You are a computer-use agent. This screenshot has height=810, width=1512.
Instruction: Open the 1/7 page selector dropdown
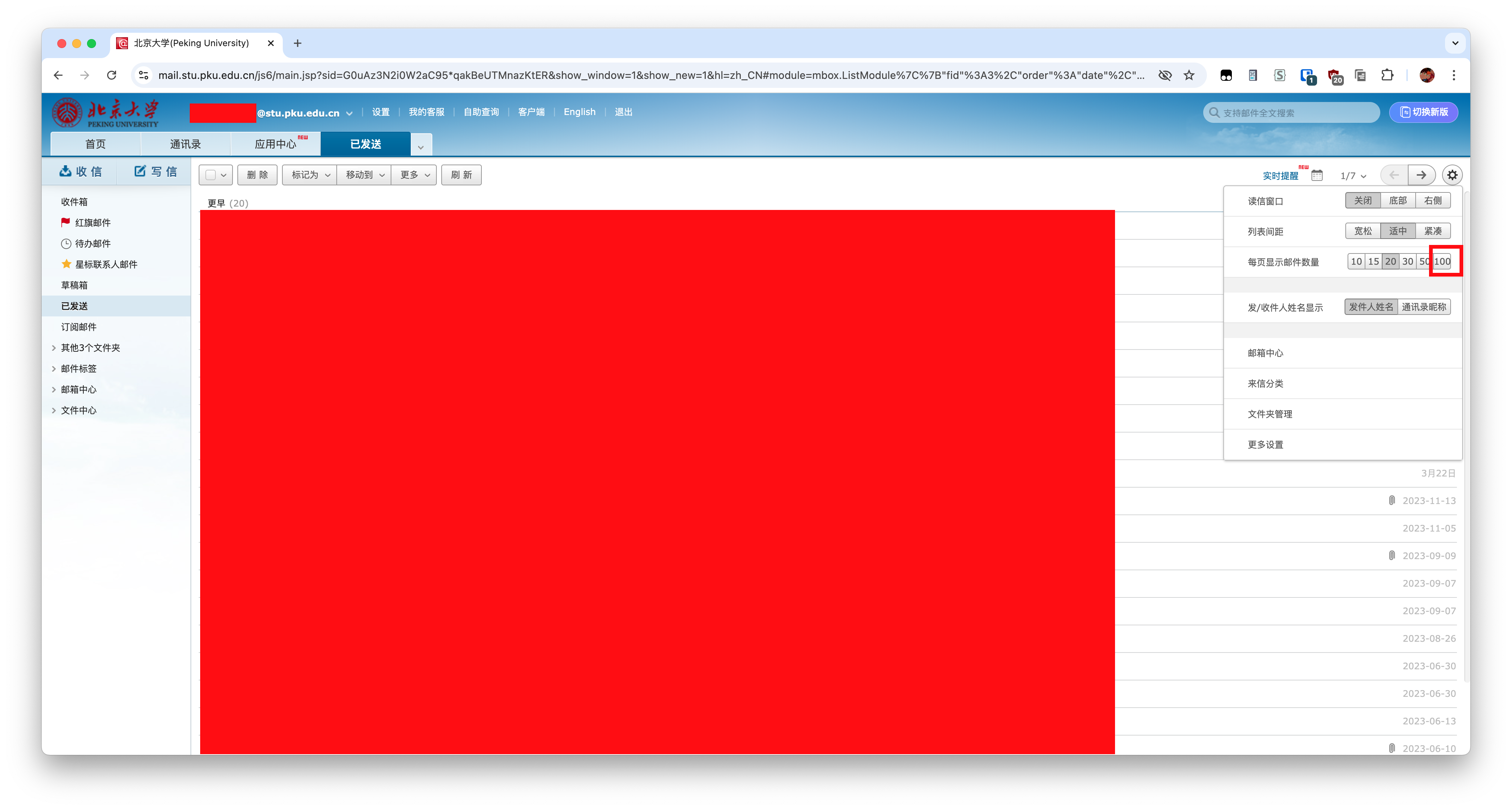pos(1352,175)
